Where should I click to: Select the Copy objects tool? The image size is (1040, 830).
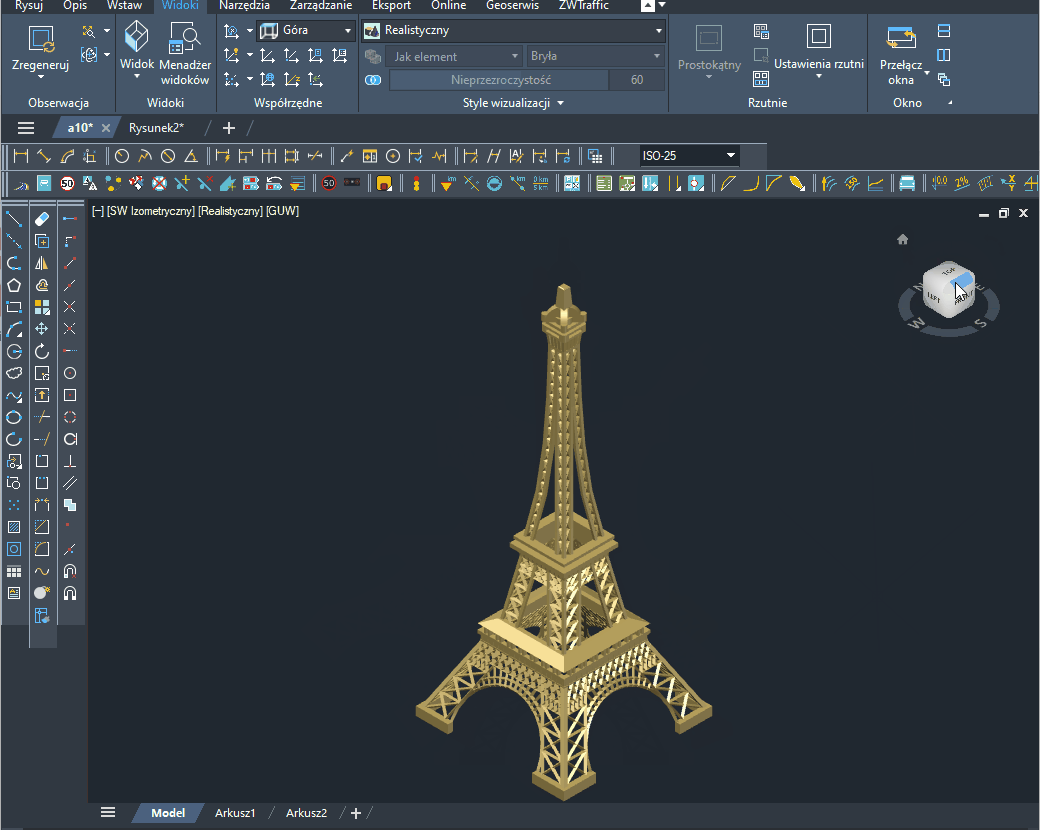[42, 241]
